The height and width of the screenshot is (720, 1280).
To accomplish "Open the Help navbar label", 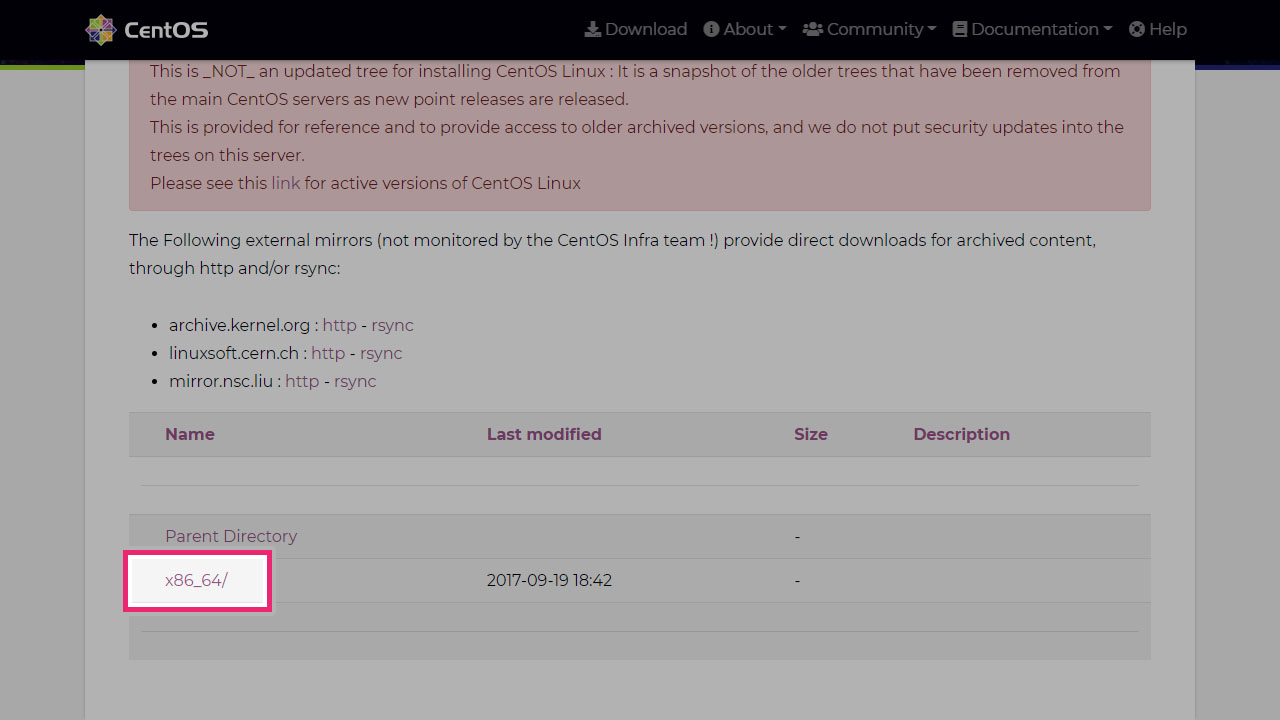I will pyautogui.click(x=1168, y=29).
